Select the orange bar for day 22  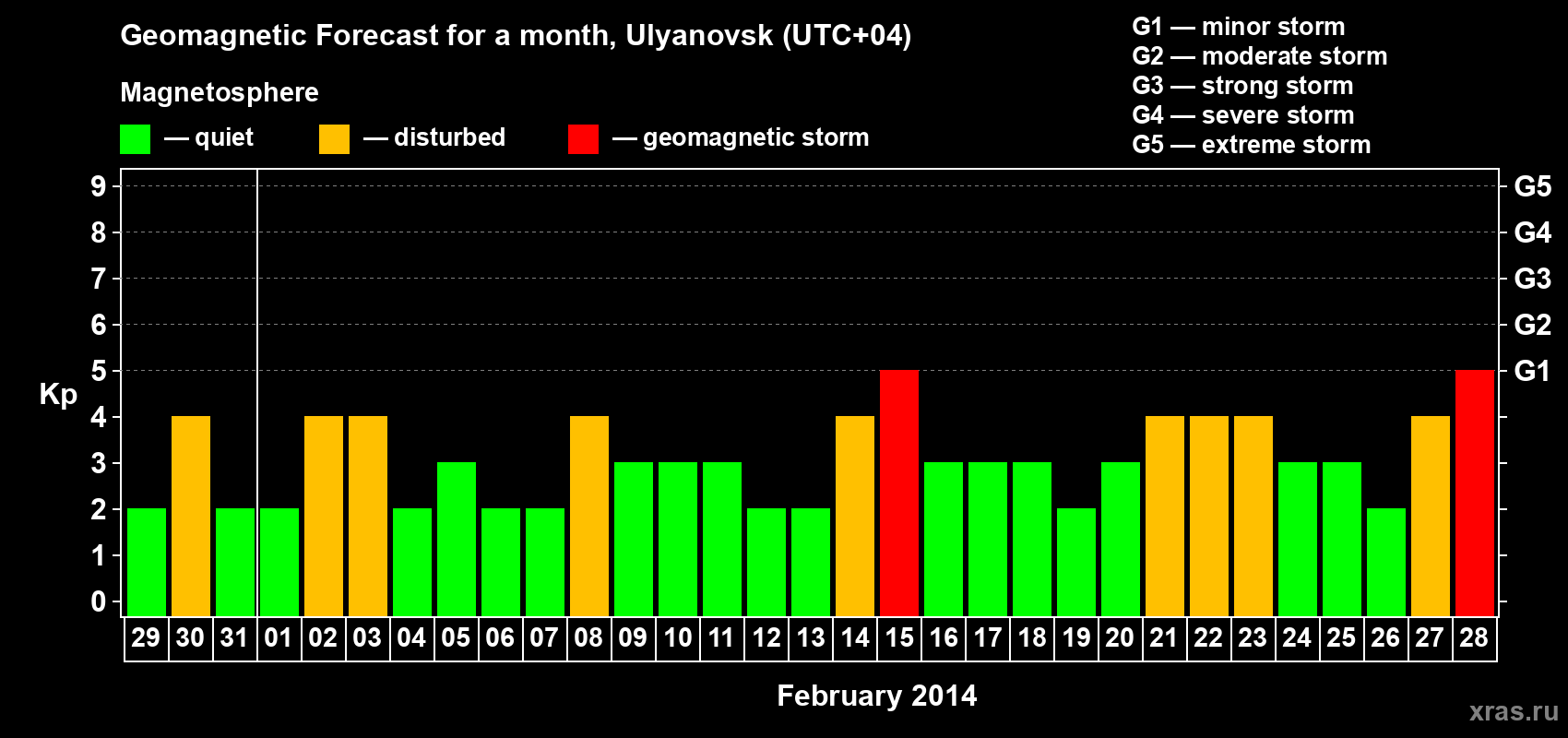tap(1209, 516)
